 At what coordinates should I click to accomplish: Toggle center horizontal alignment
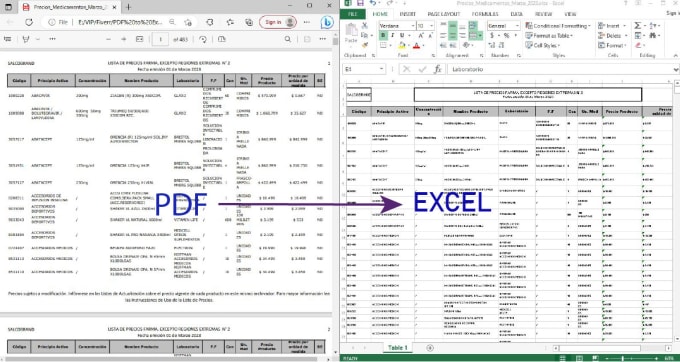click(452, 36)
